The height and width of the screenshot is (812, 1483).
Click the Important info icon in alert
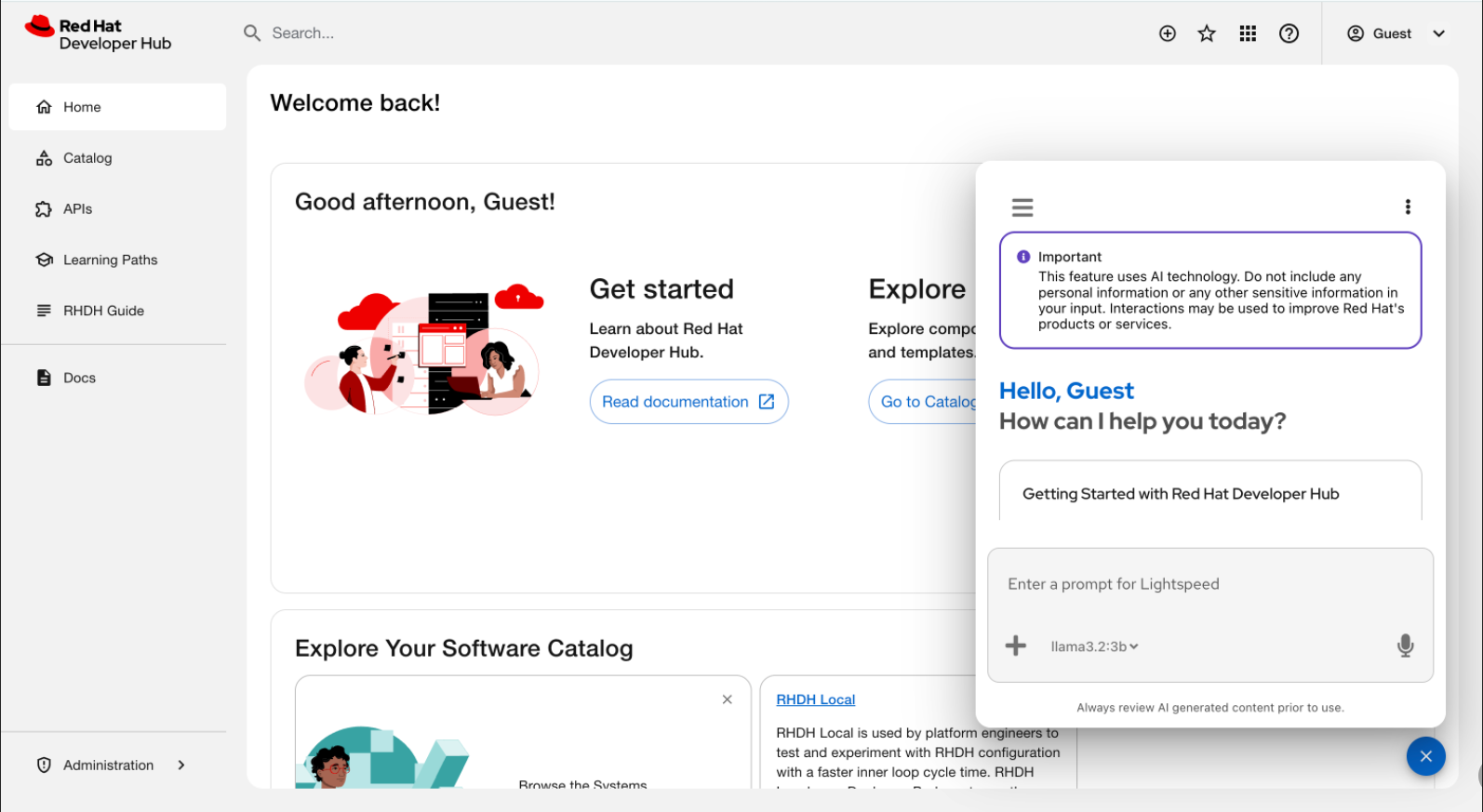(x=1023, y=257)
